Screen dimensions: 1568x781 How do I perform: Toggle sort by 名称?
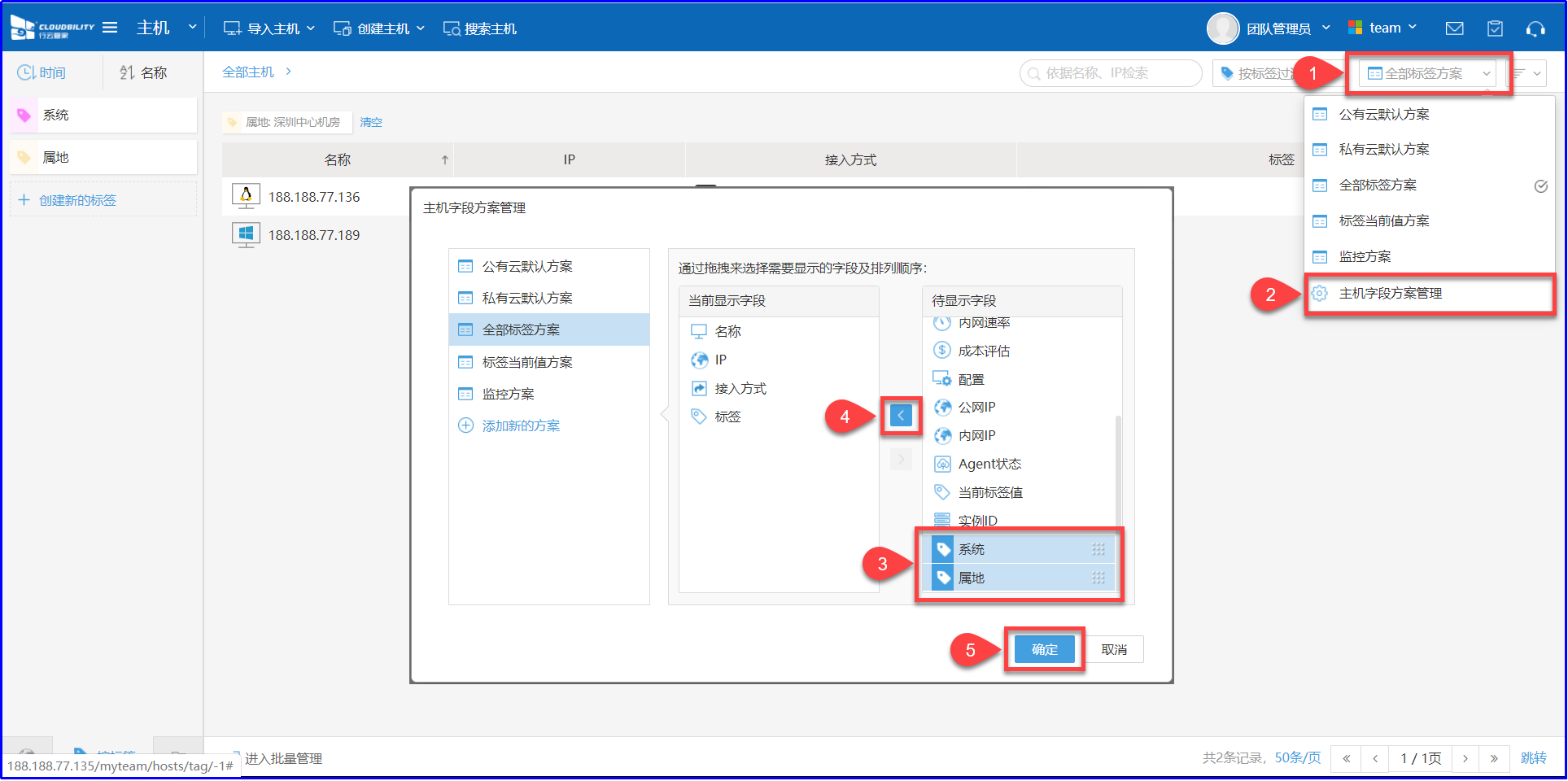(x=143, y=73)
